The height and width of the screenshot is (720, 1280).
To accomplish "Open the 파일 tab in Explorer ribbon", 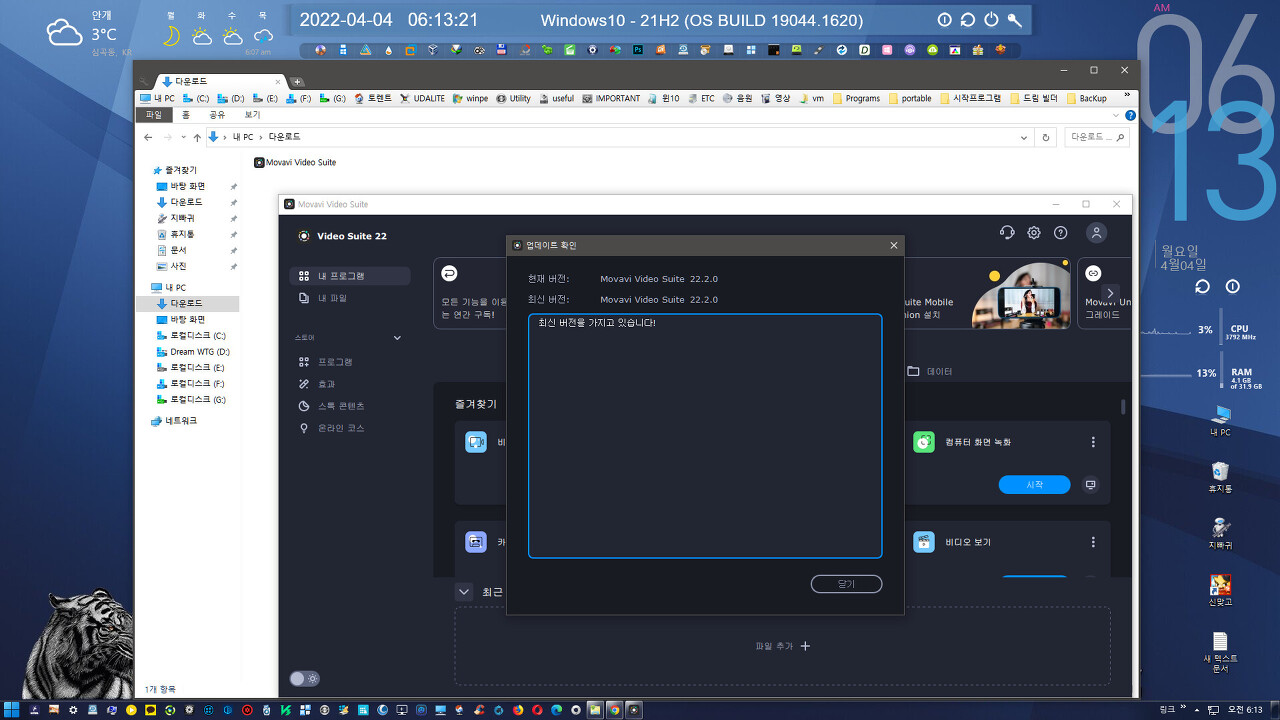I will click(154, 115).
